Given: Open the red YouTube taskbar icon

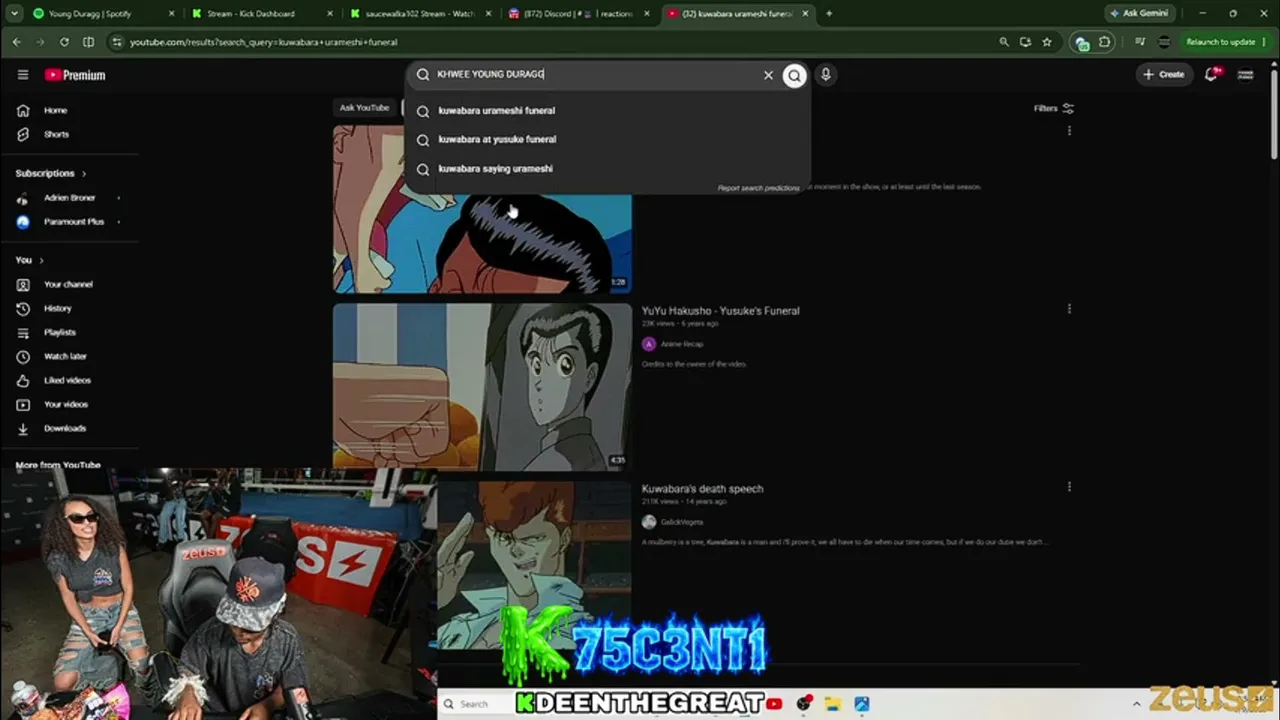Looking at the screenshot, I should [774, 704].
